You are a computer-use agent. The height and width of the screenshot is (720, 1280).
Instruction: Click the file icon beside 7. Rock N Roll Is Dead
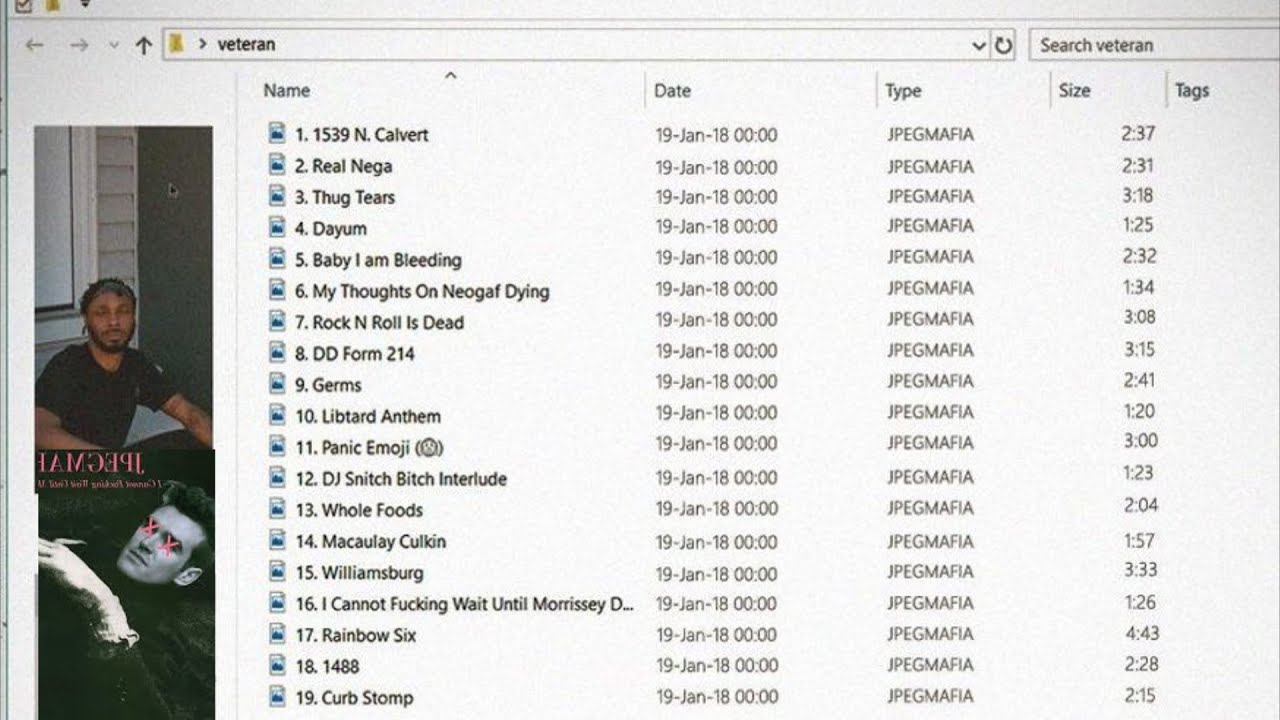coord(277,321)
